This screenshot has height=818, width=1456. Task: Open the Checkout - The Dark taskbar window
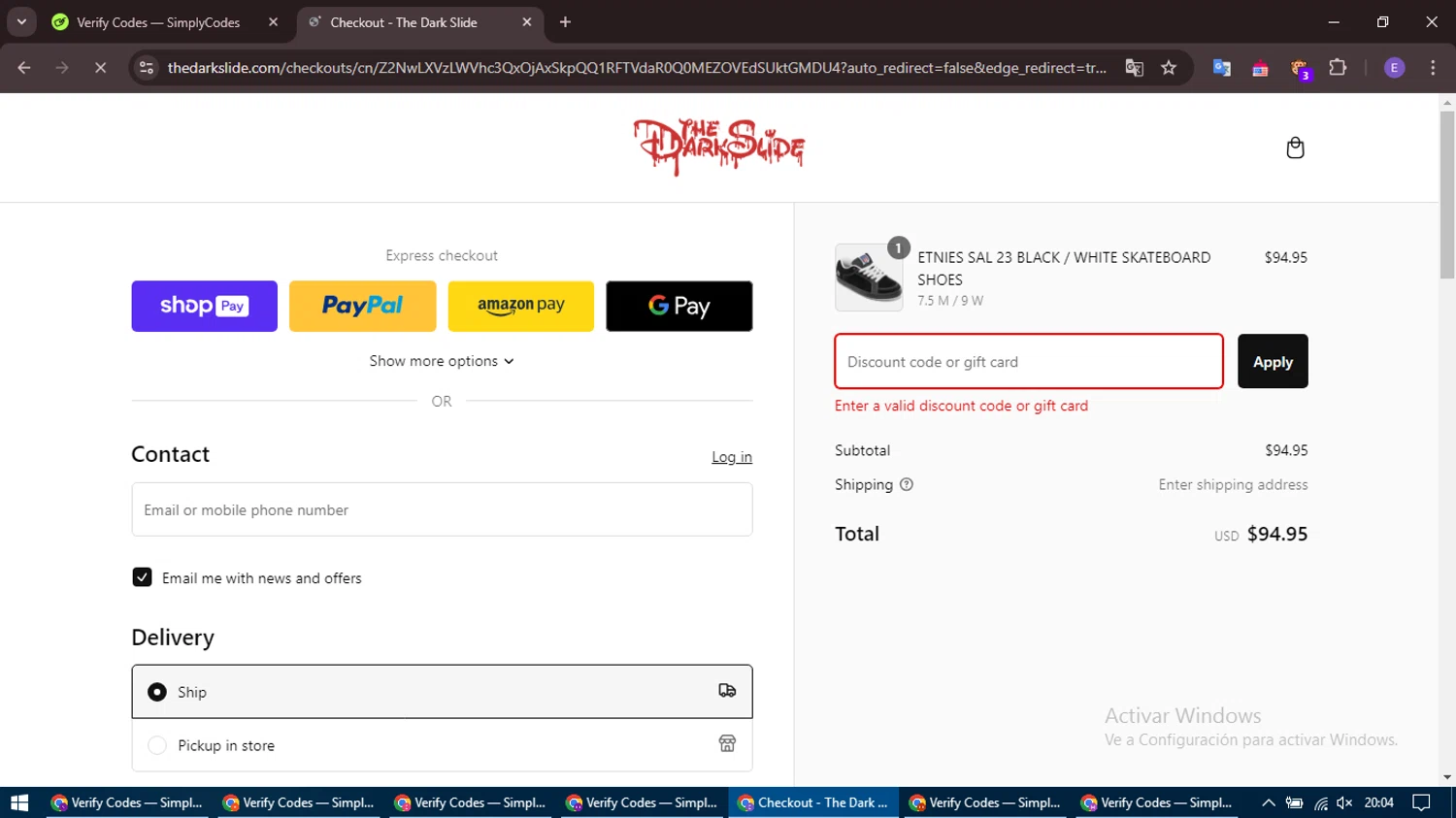pyautogui.click(x=813, y=802)
